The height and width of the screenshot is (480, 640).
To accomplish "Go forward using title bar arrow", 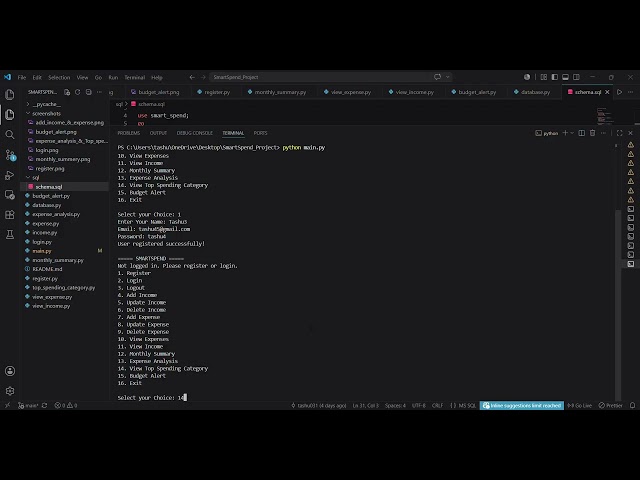I will [x=203, y=77].
